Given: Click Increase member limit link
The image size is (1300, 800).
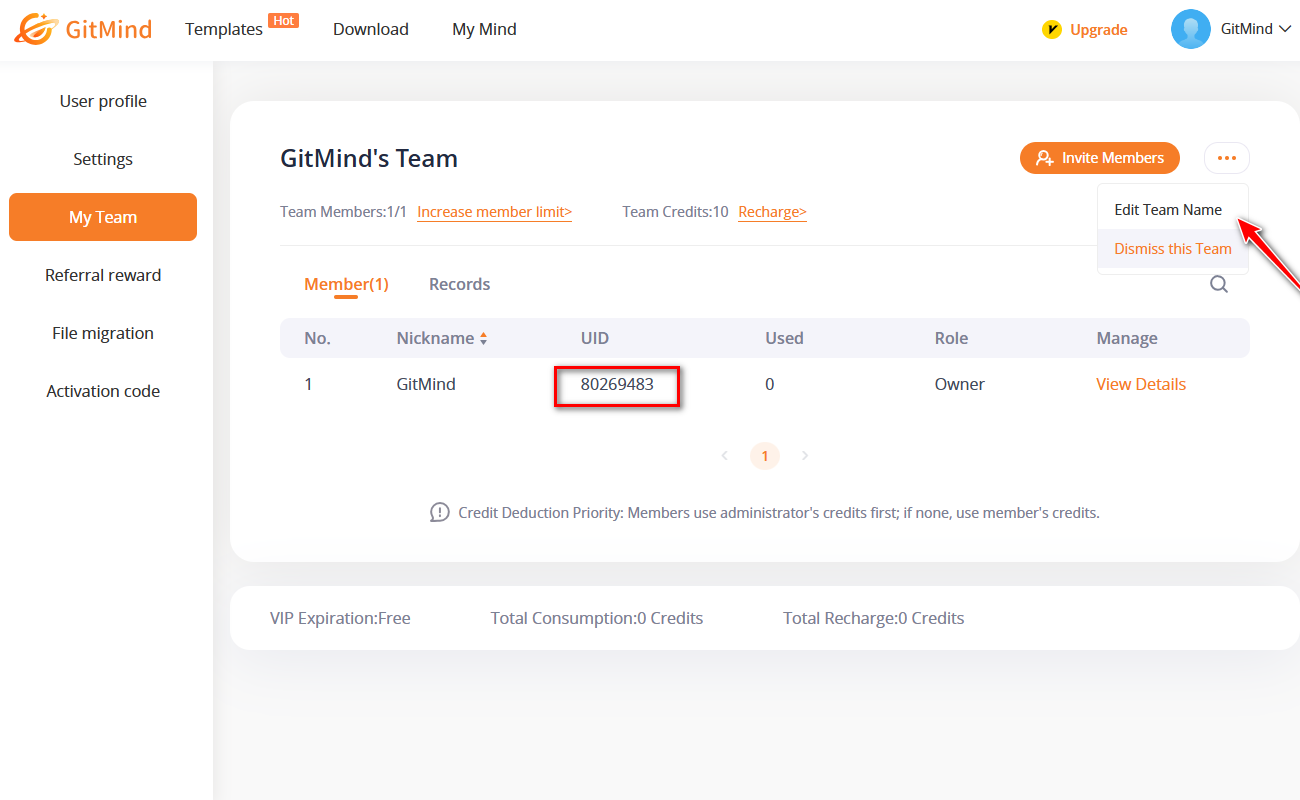Looking at the screenshot, I should (494, 212).
